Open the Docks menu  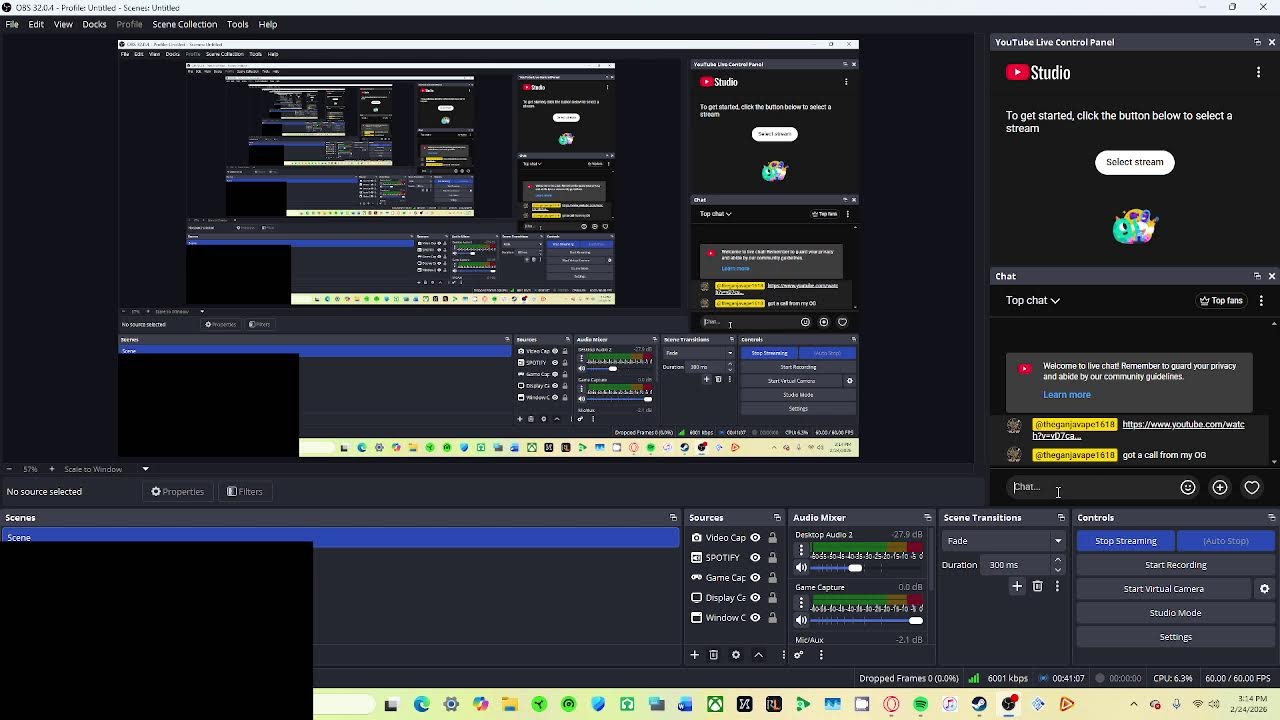click(x=94, y=24)
